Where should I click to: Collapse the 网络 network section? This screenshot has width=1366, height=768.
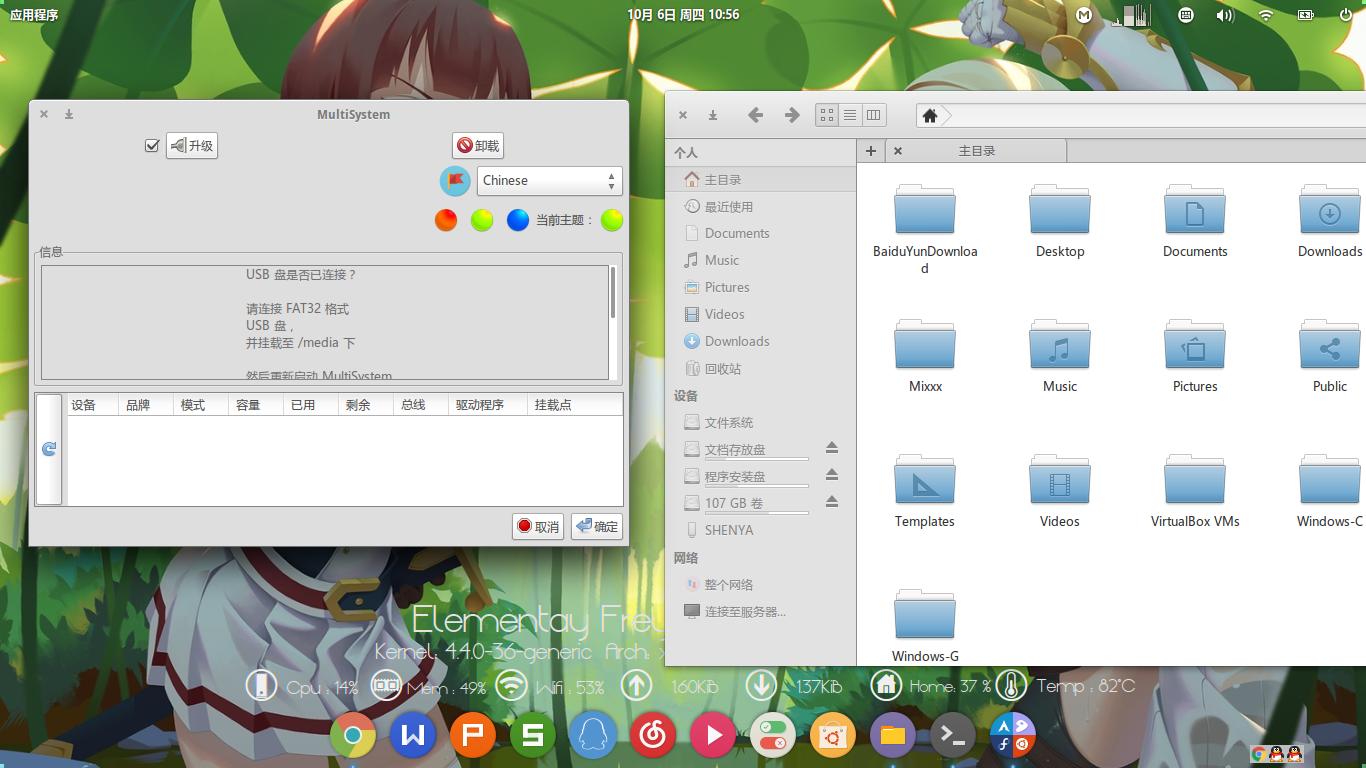click(686, 558)
